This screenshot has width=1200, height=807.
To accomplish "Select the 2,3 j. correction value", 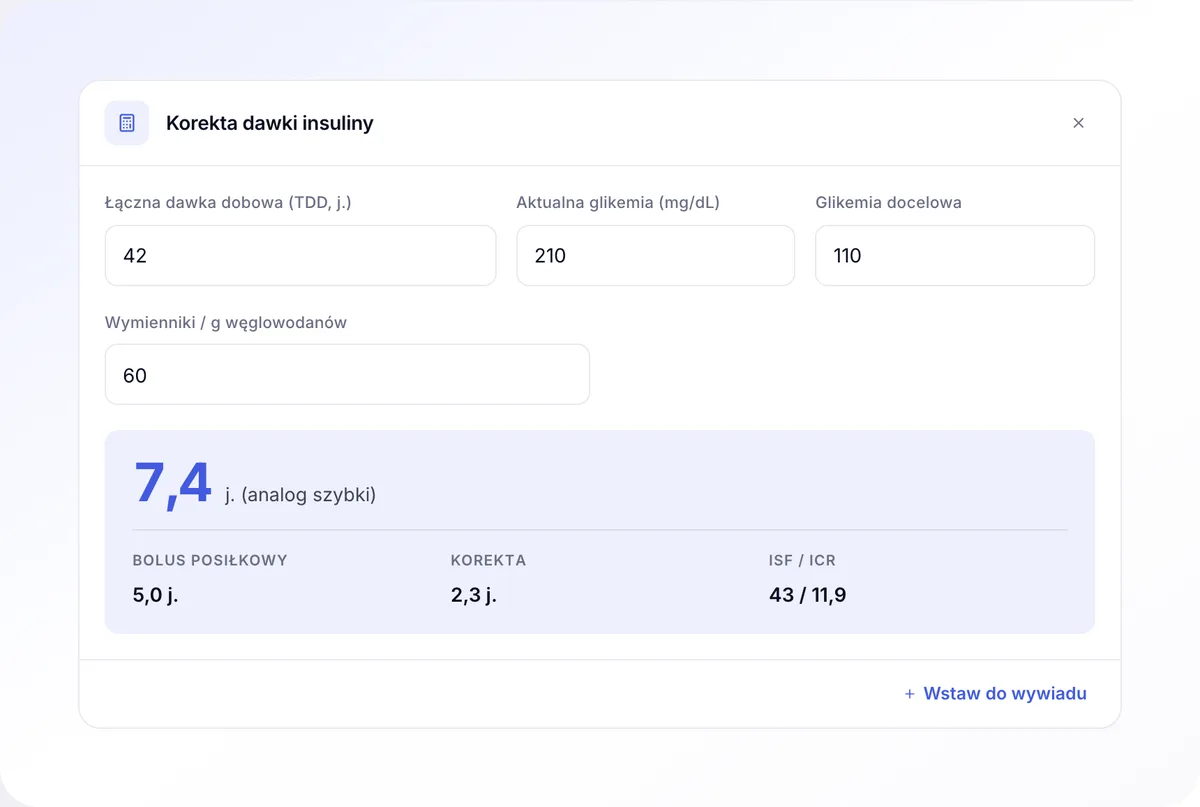I will point(474,595).
